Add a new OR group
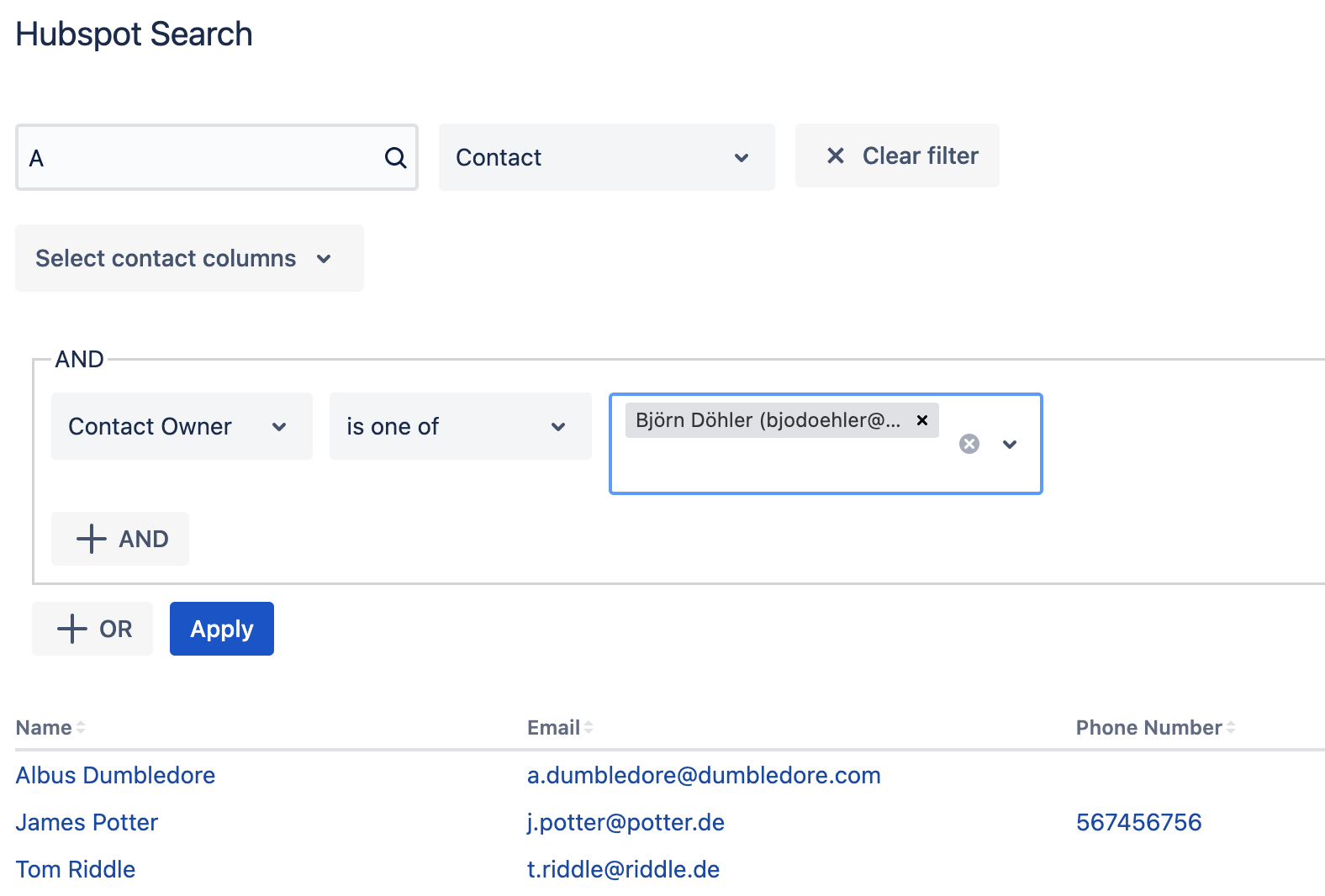 point(92,629)
